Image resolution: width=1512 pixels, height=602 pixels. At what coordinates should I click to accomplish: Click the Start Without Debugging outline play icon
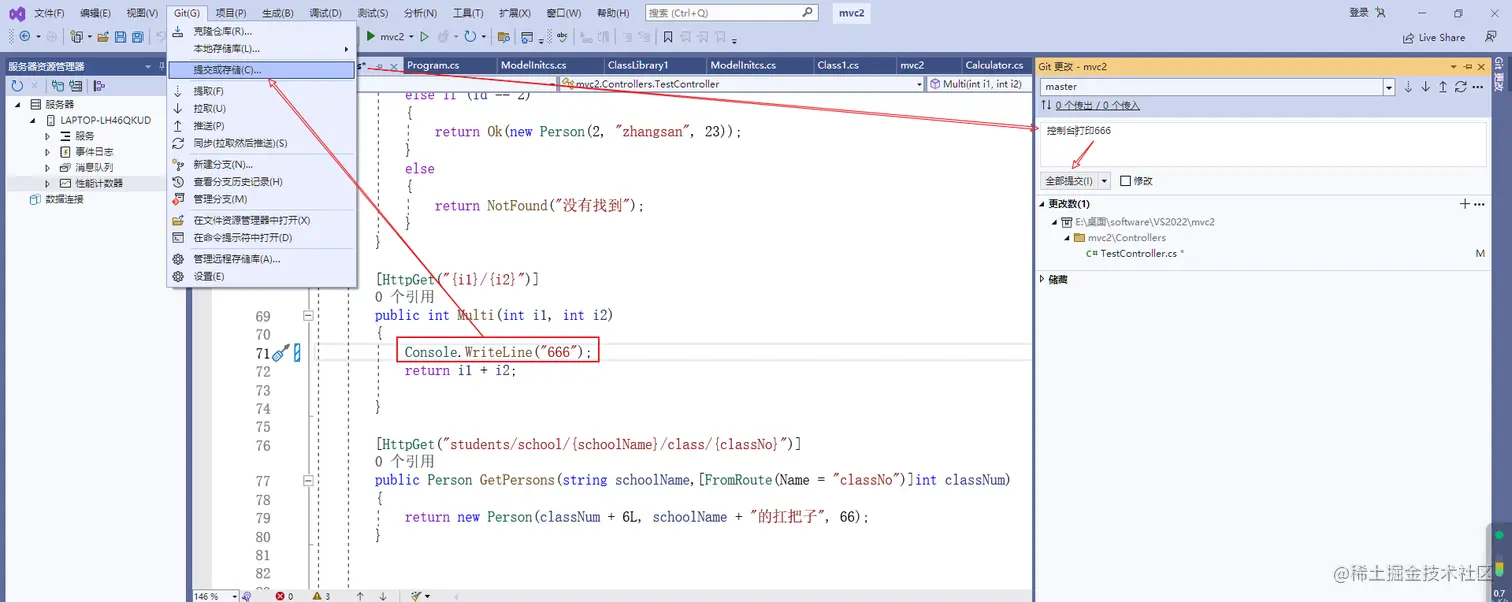(x=424, y=37)
